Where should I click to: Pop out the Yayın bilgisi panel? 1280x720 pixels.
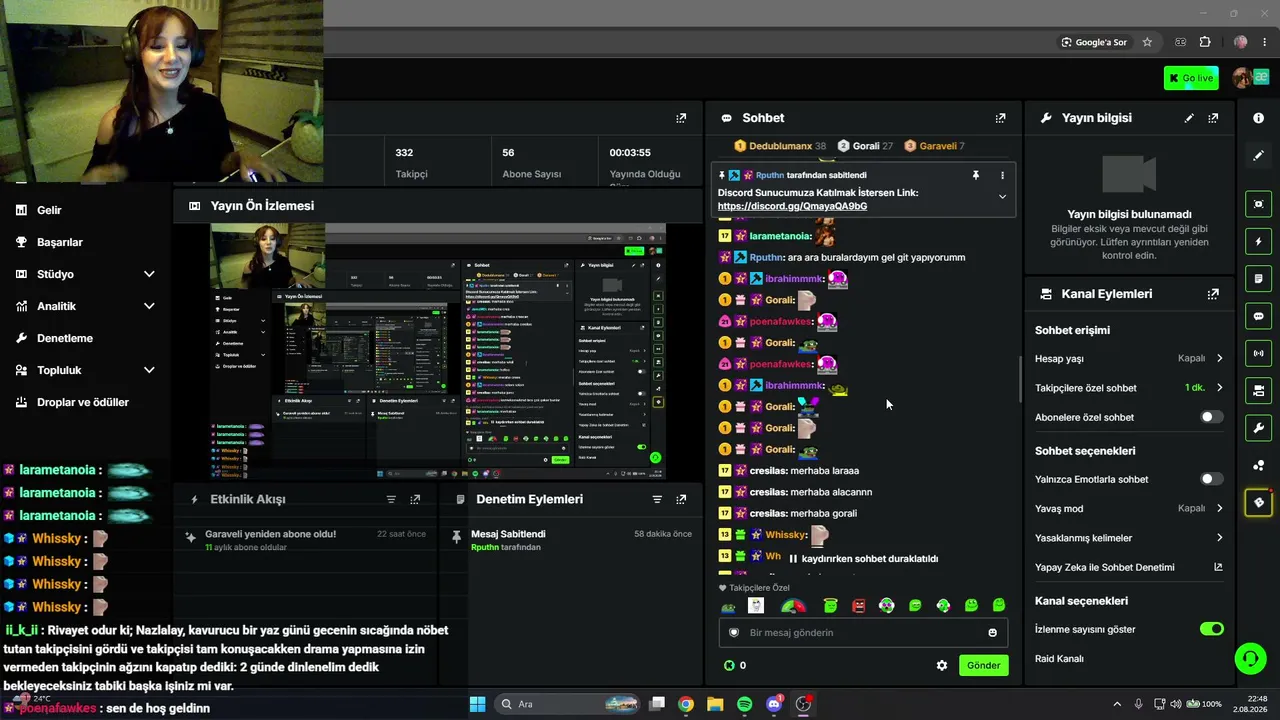(x=1213, y=118)
